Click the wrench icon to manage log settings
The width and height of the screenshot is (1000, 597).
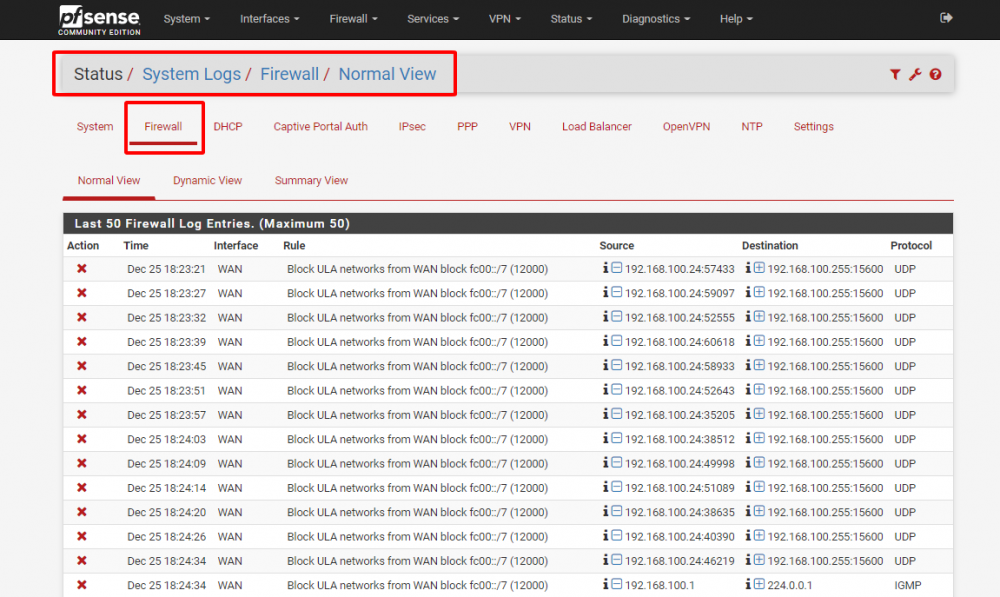click(914, 74)
